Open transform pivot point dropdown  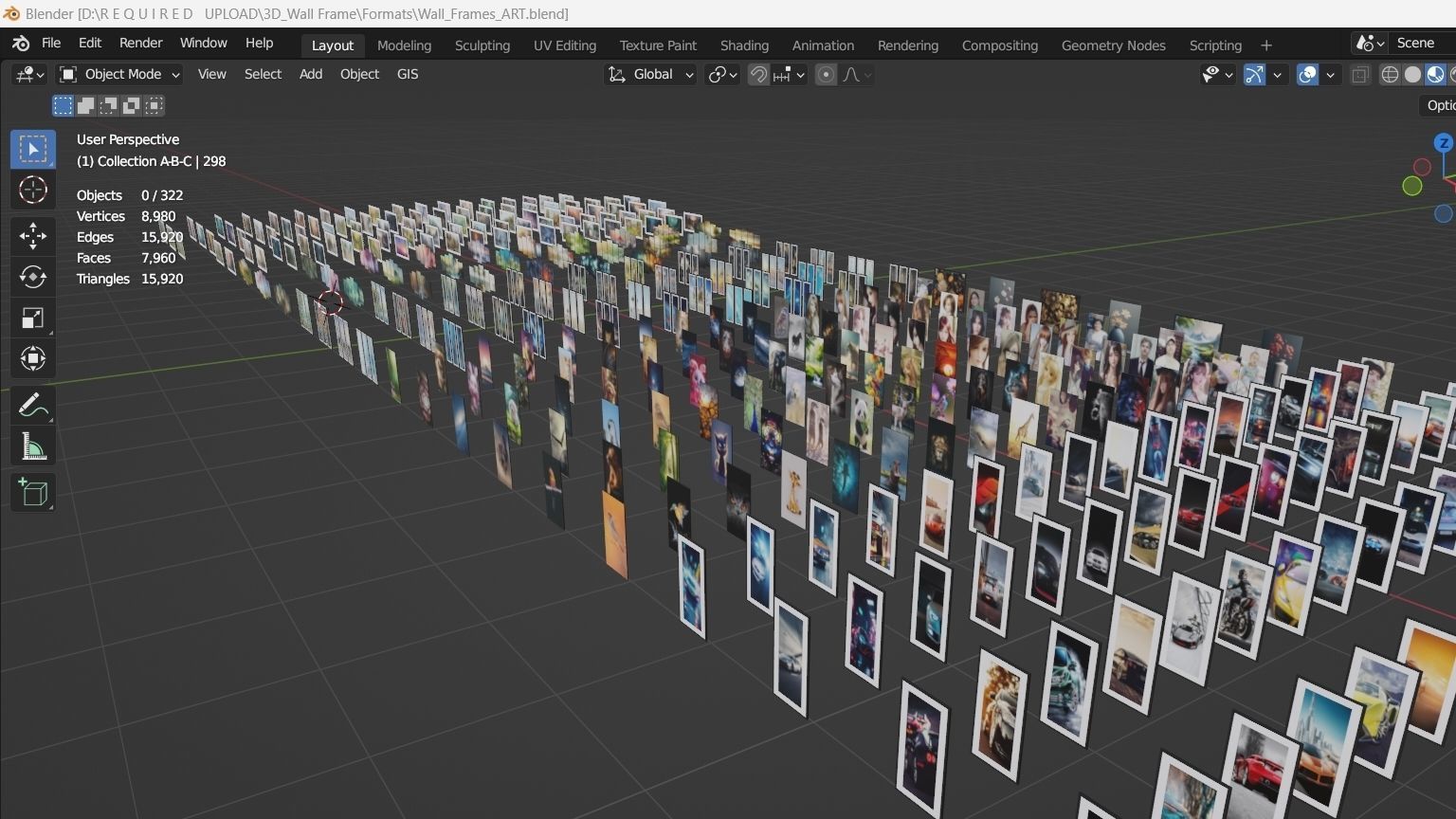722,75
